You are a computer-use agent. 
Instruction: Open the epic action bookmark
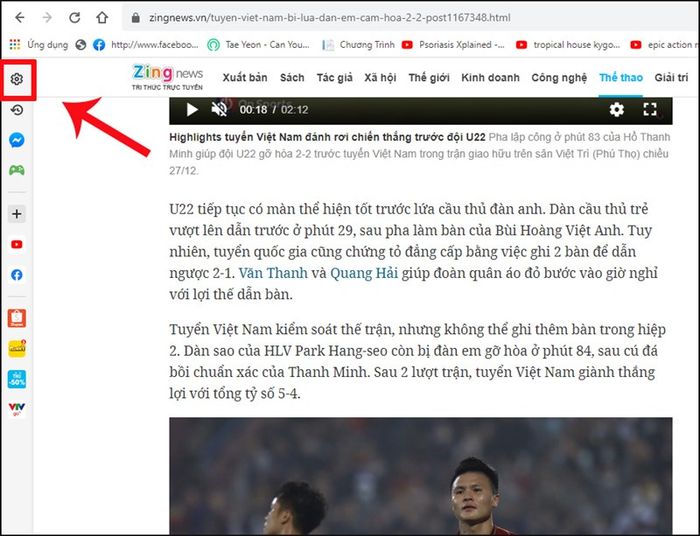(x=665, y=45)
